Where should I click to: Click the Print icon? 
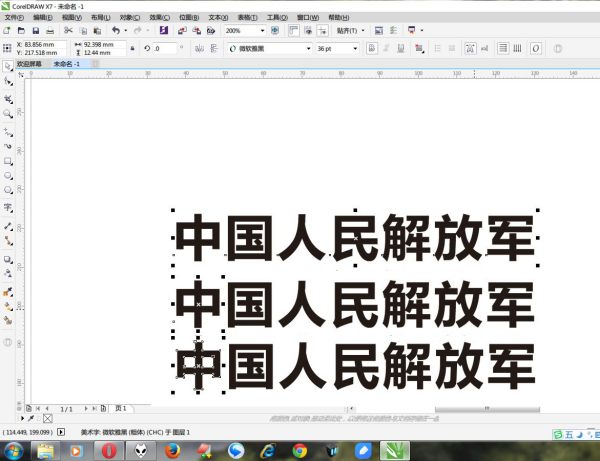point(50,30)
